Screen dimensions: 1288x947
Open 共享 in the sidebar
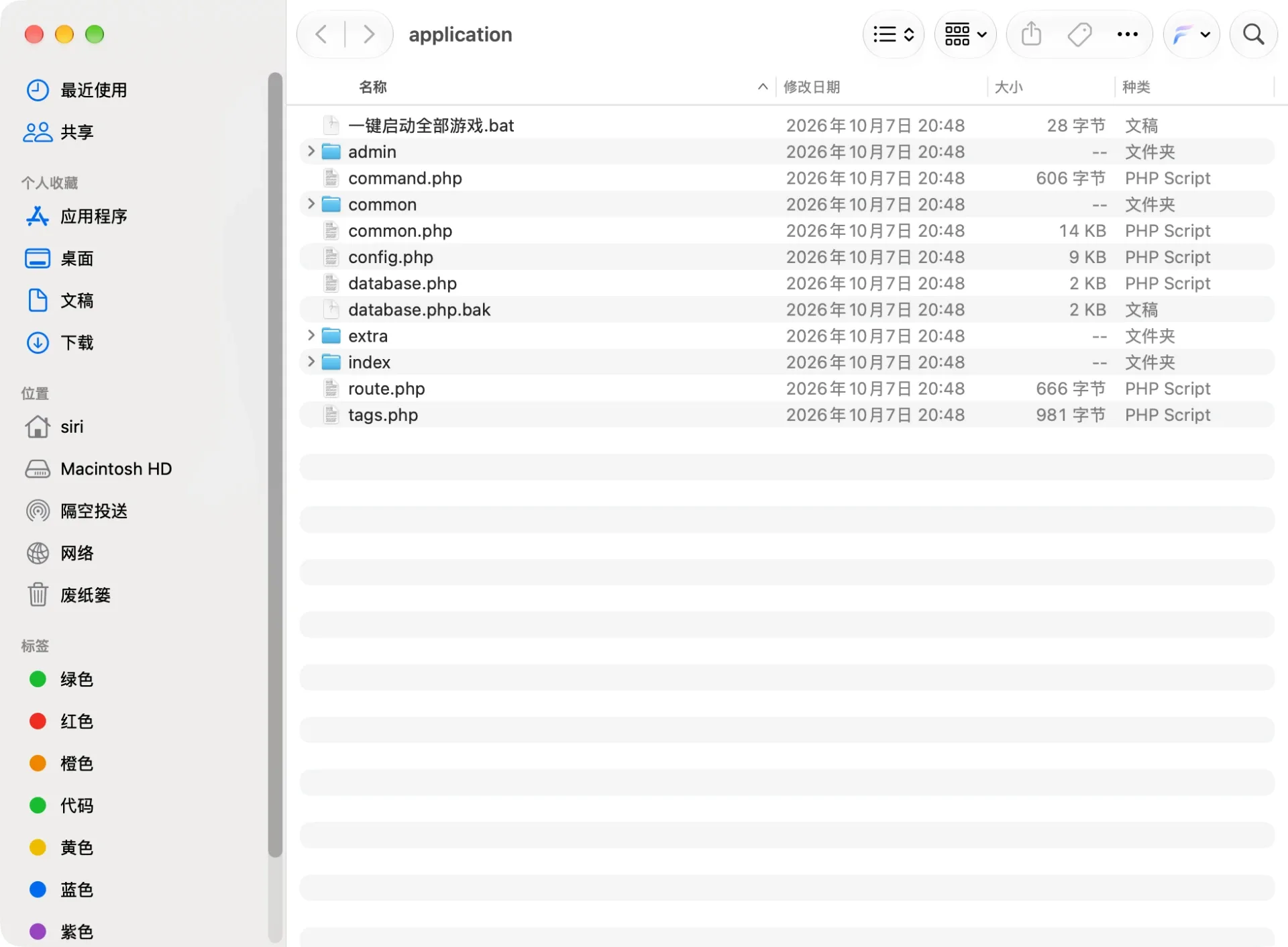coord(59,132)
